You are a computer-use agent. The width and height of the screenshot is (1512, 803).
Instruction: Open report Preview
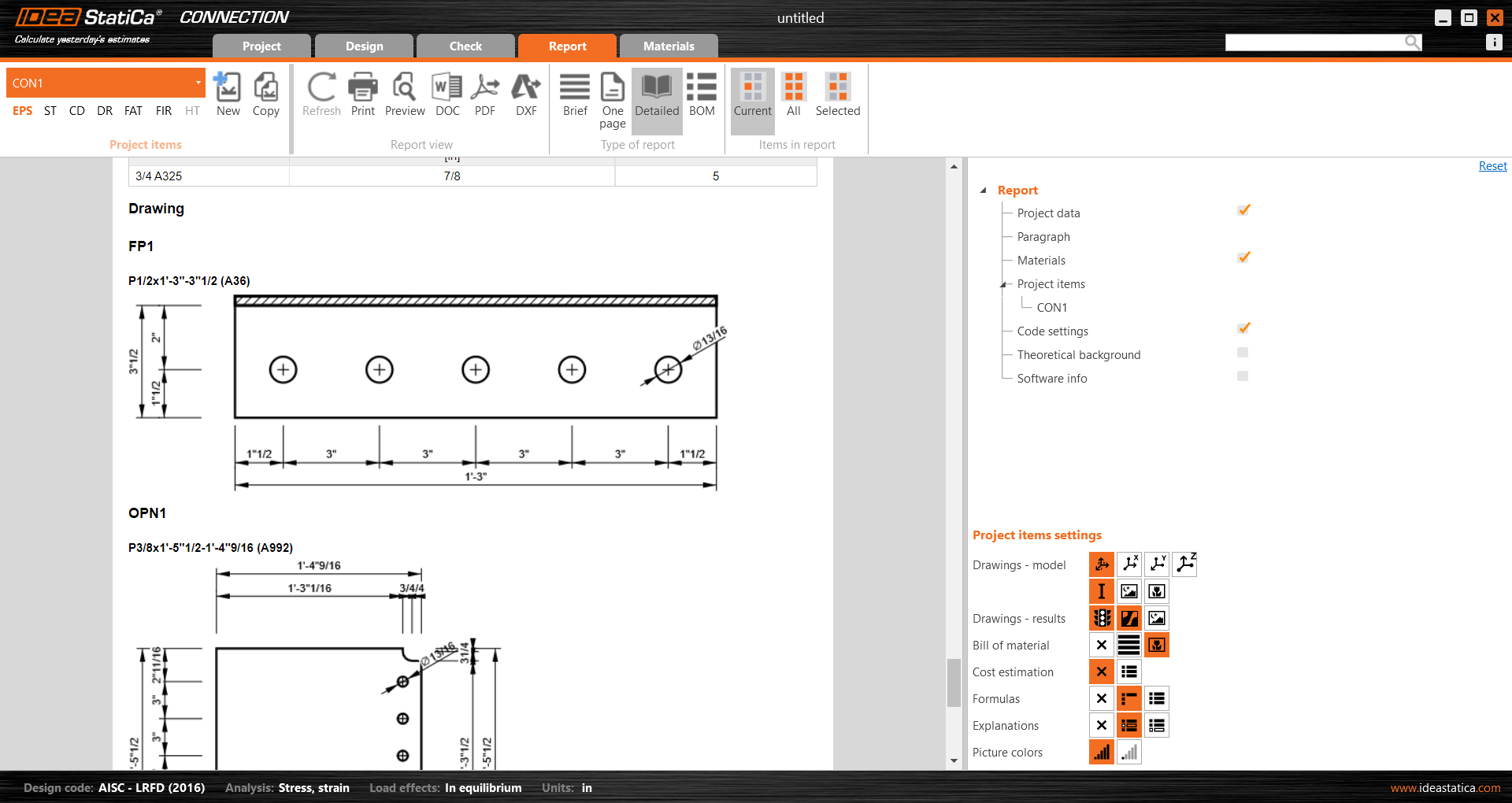click(x=405, y=94)
